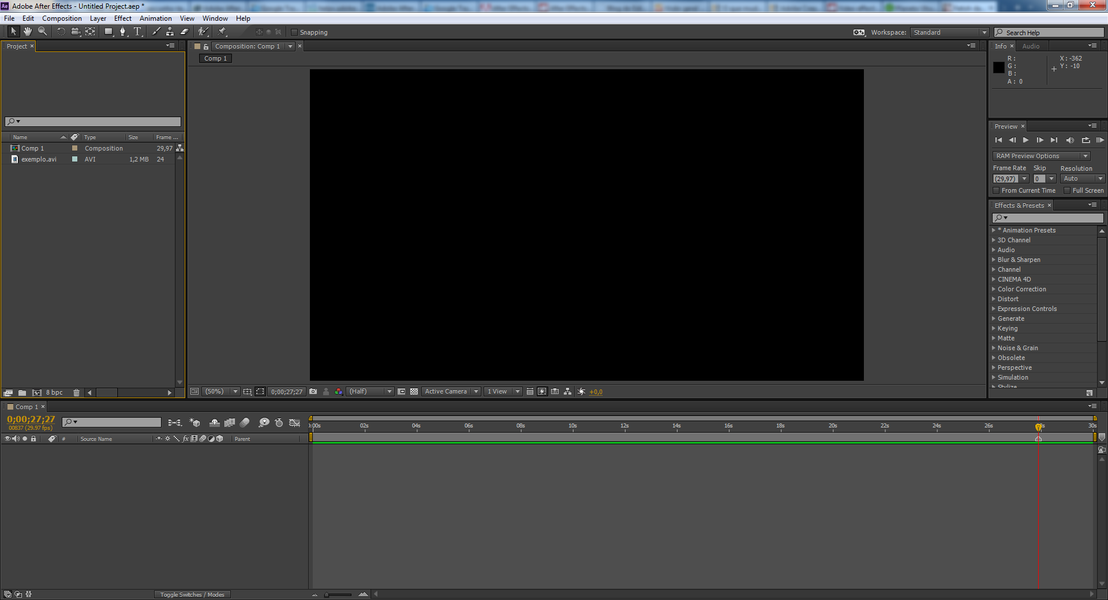Viewport: 1108px width, 600px height.
Task: Enable the Snapping checkbox
Action: [295, 33]
